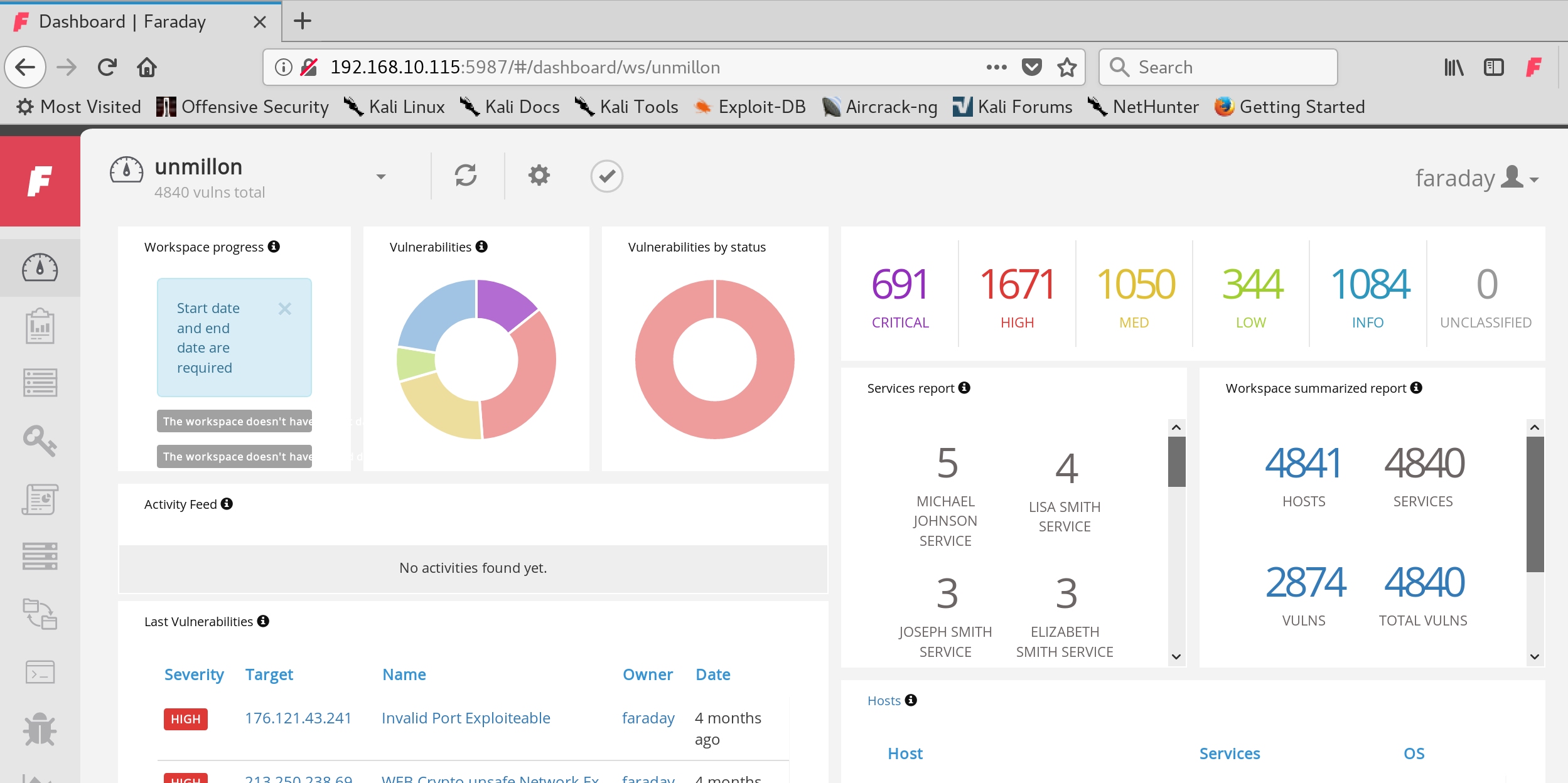Open the faraday user menu dropdown

point(1476,178)
